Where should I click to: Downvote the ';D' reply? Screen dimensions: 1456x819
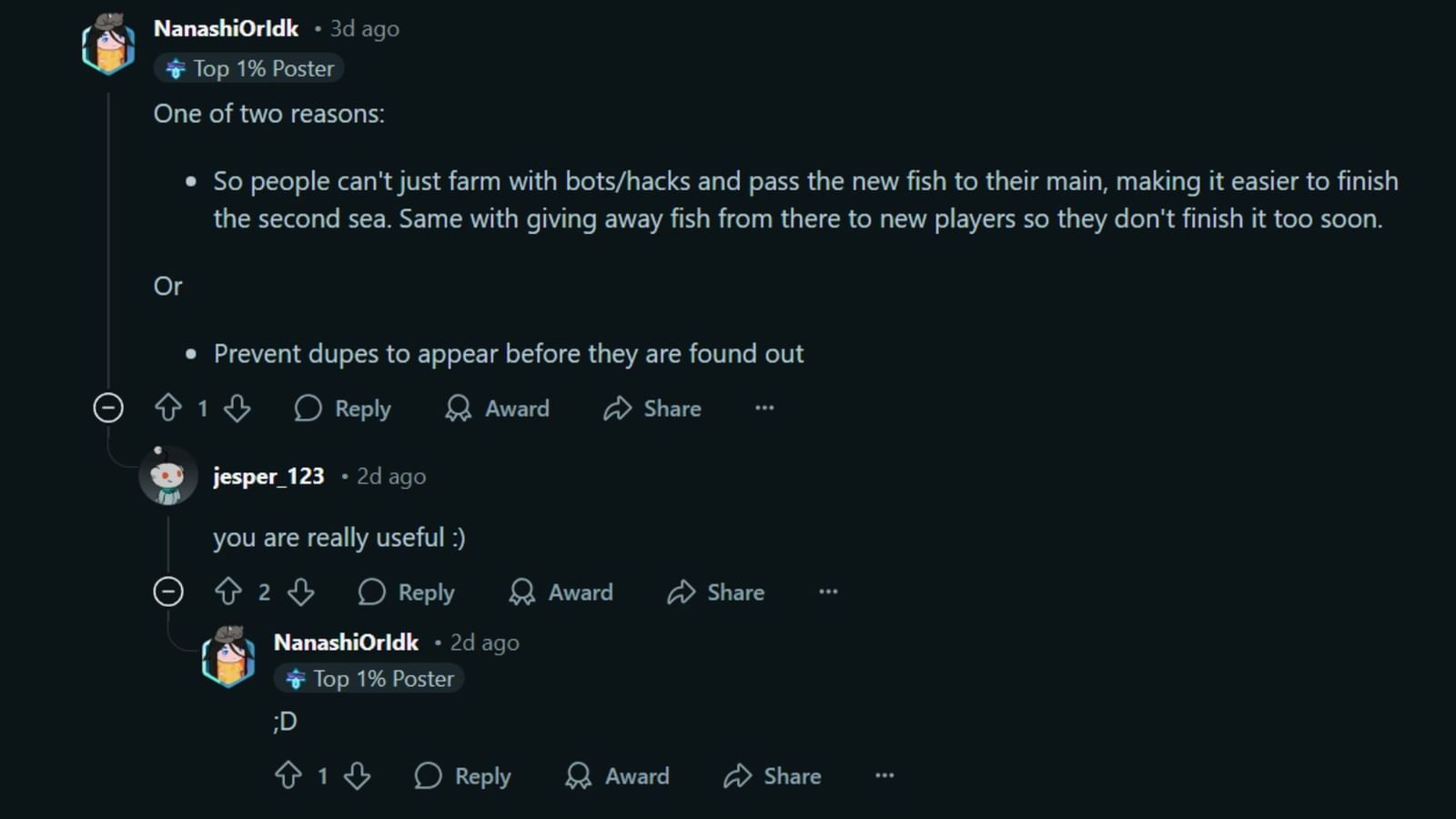pyautogui.click(x=358, y=775)
